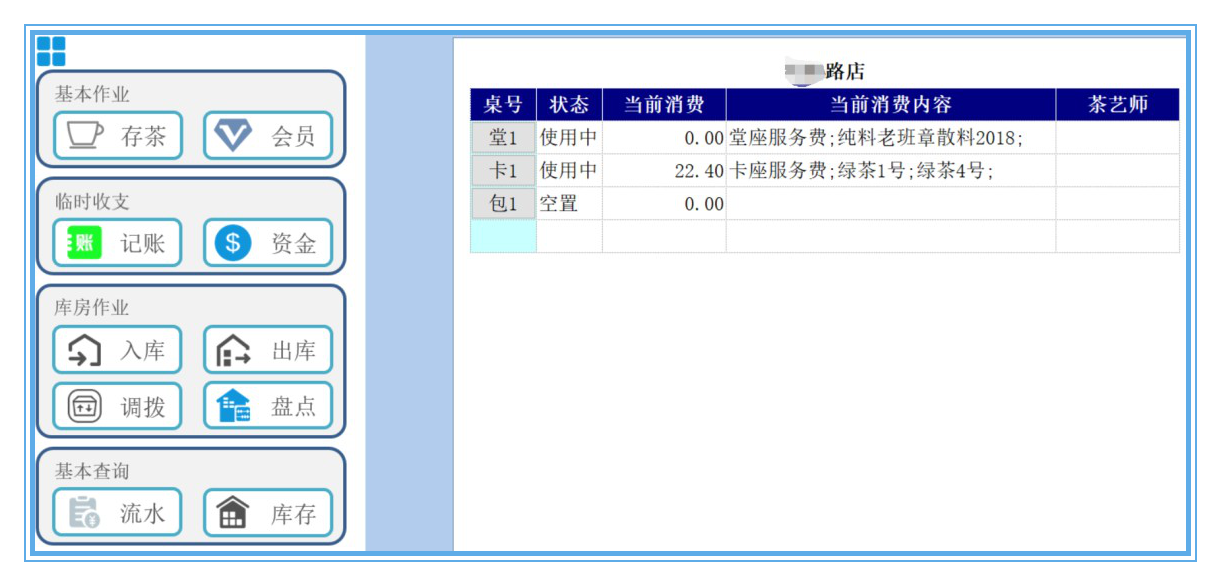Click 桌号 column header

[x=504, y=105]
